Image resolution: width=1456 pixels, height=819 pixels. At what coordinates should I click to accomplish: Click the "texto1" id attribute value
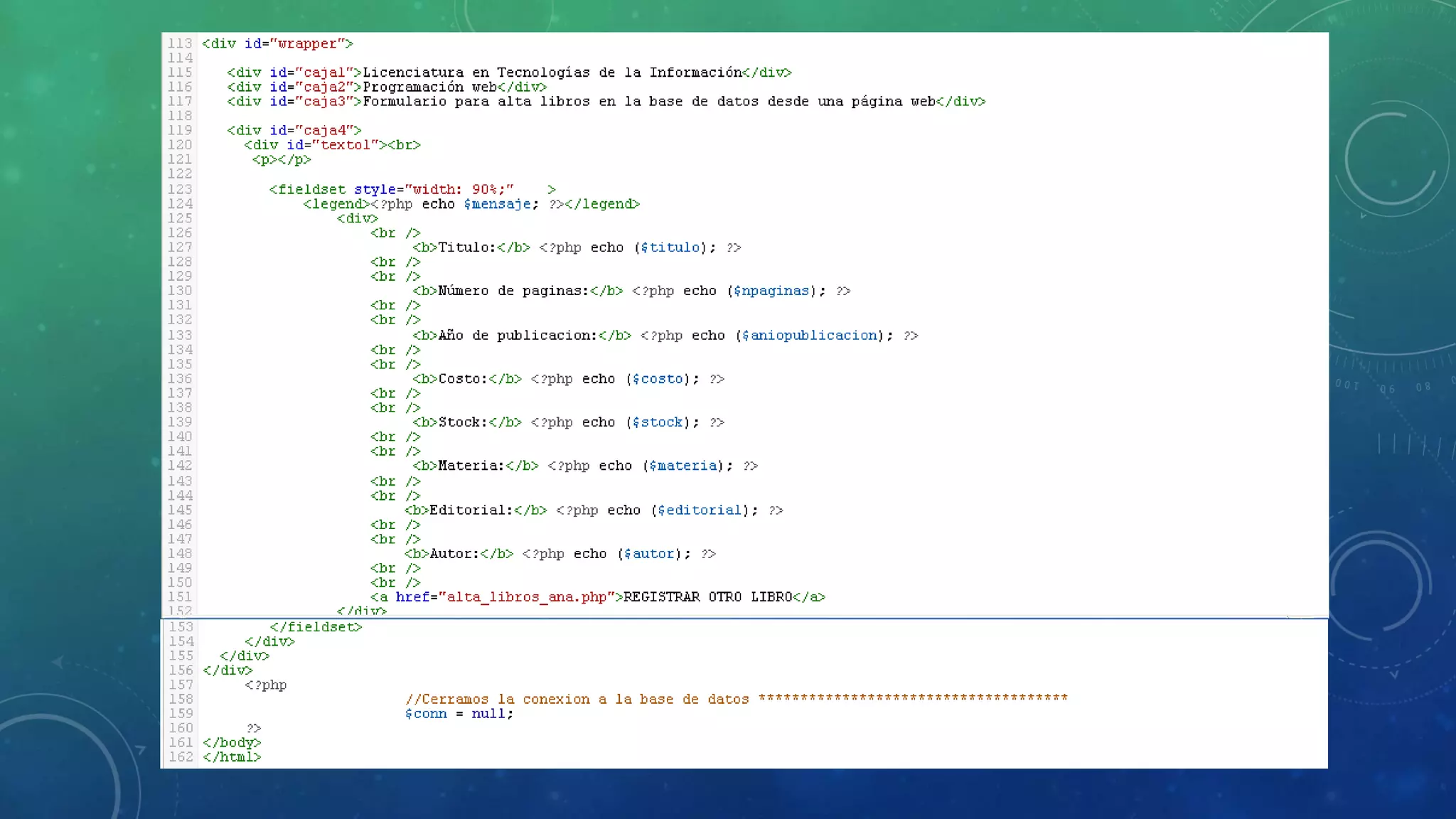pos(346,145)
